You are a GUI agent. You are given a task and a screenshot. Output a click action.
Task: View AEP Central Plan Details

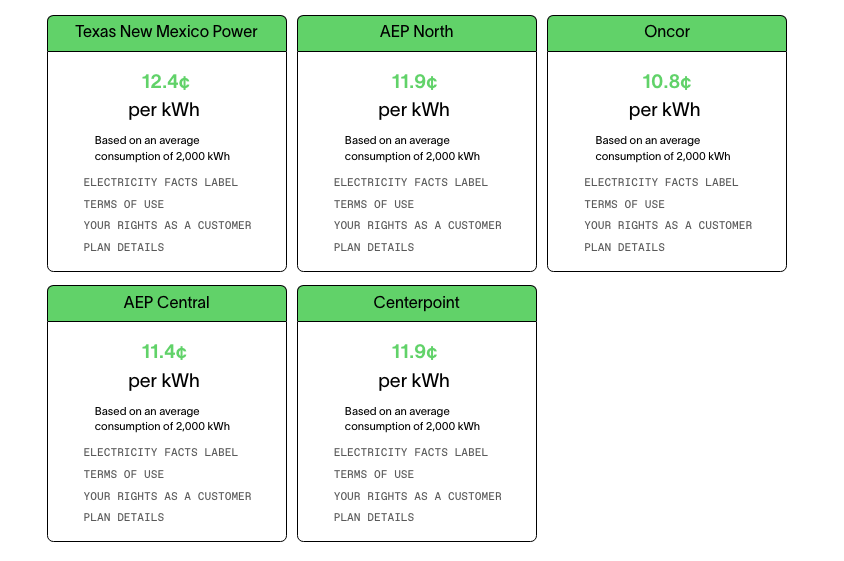[124, 517]
